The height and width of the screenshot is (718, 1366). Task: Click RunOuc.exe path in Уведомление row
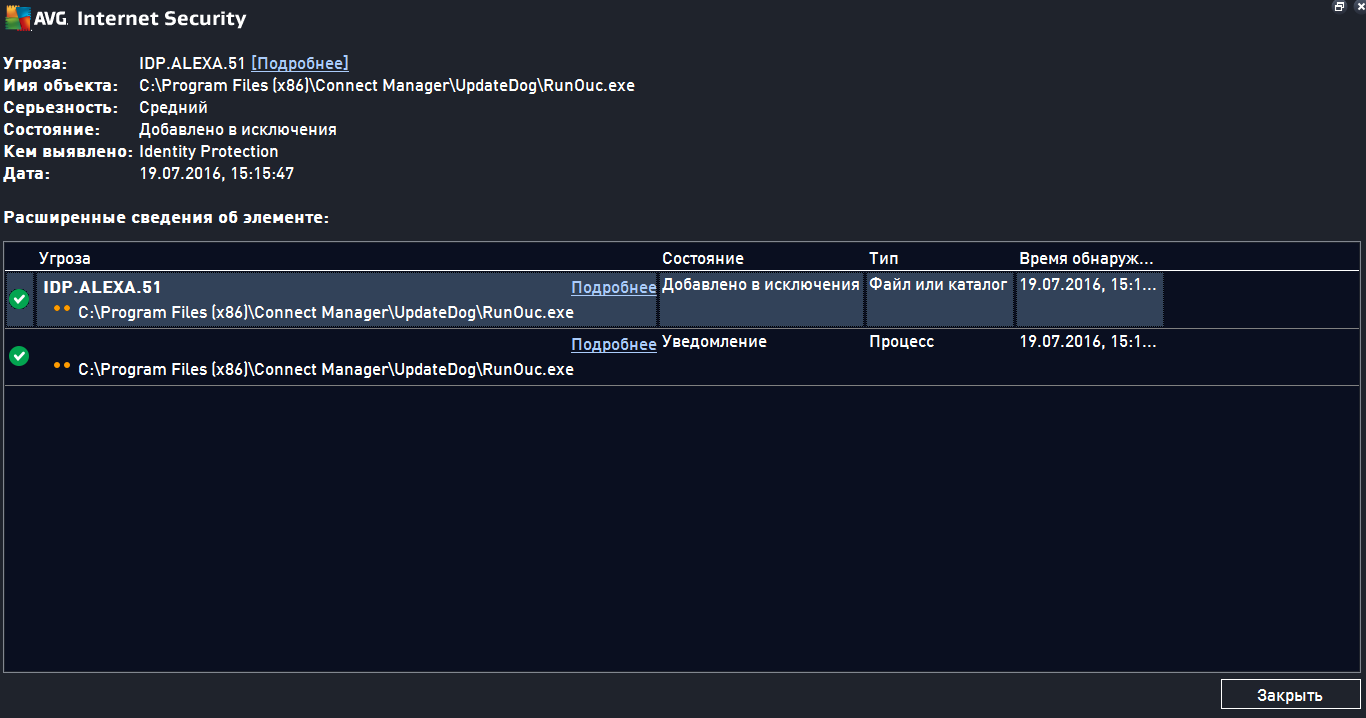pyautogui.click(x=326, y=369)
